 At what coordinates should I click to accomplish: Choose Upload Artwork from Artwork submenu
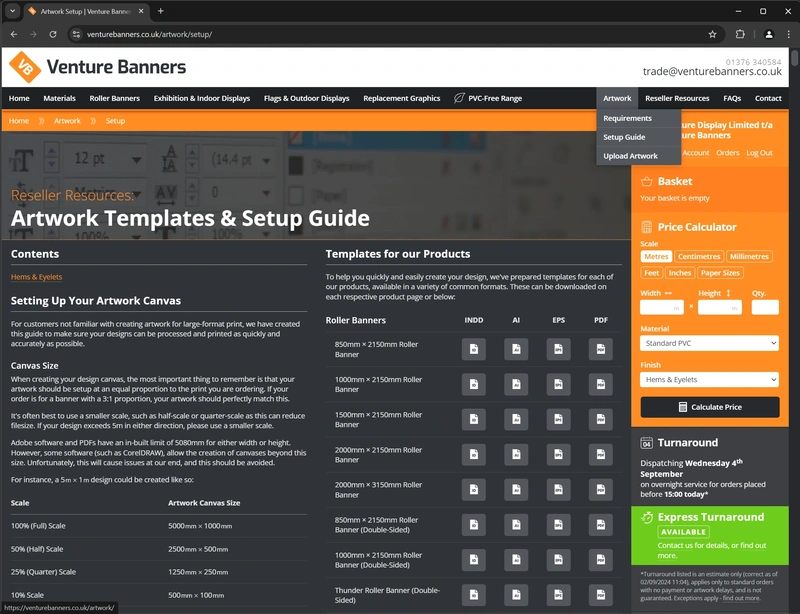[630, 156]
